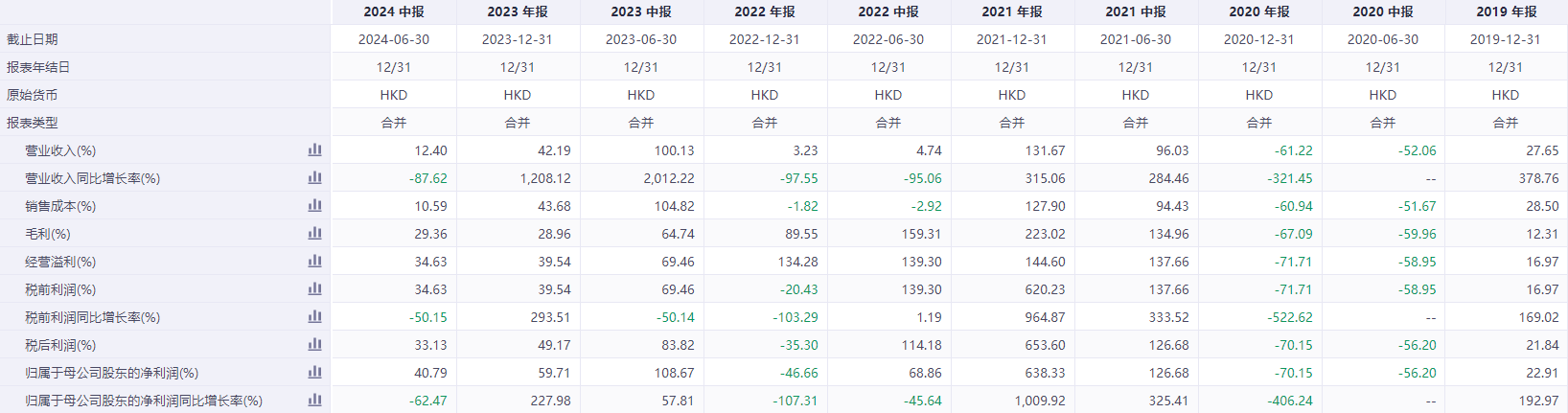Open chart icon for 归属于母公司股东的净利润同比增长率(%) row
The height and width of the screenshot is (413, 1568).
click(314, 401)
